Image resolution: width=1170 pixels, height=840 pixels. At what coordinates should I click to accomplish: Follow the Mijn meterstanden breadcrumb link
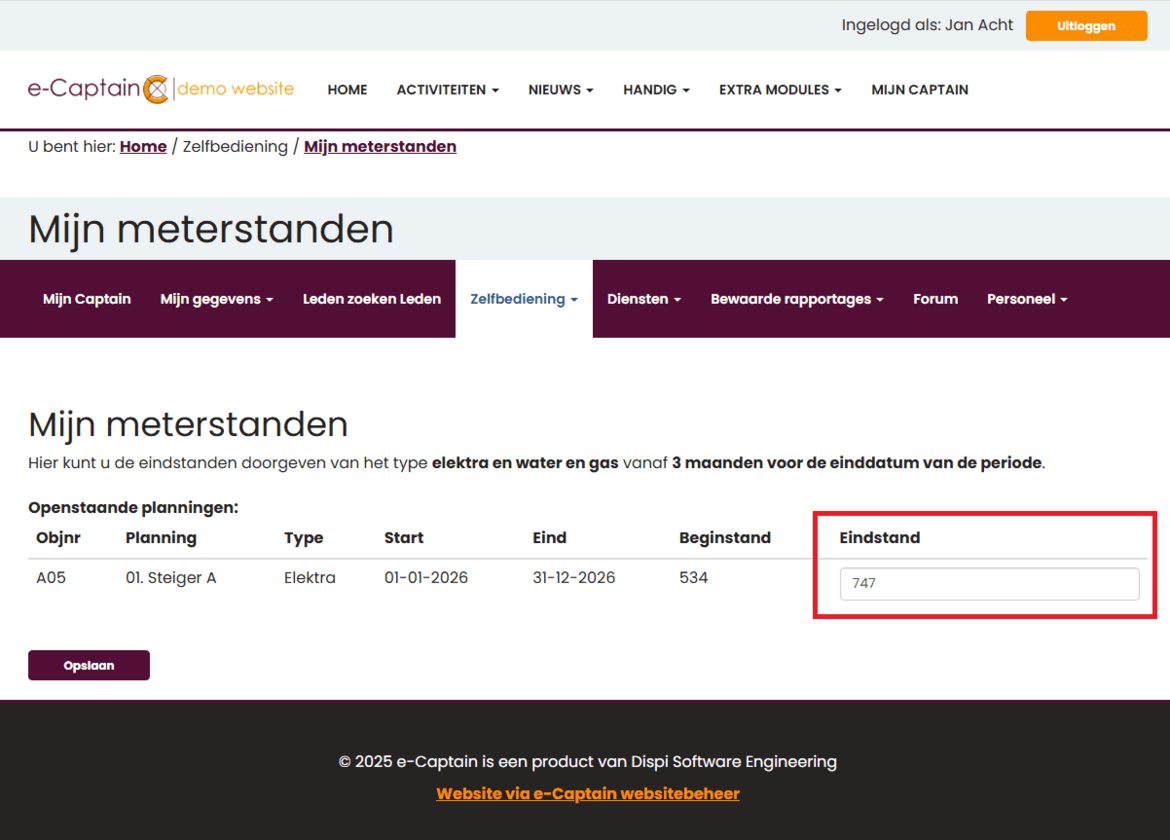[380, 146]
